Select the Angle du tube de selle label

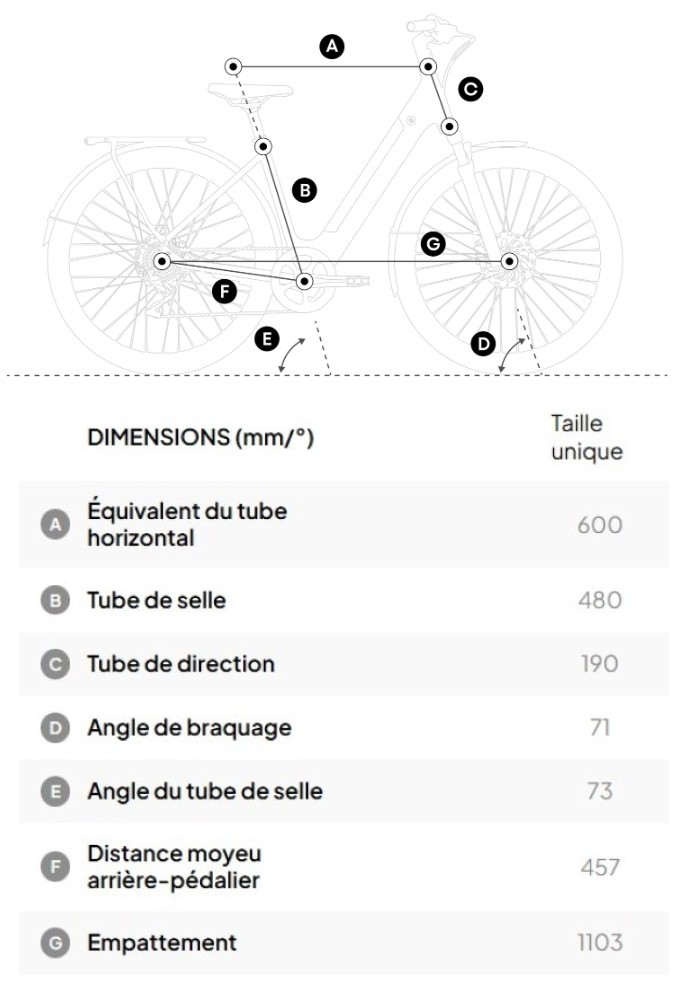tap(205, 791)
